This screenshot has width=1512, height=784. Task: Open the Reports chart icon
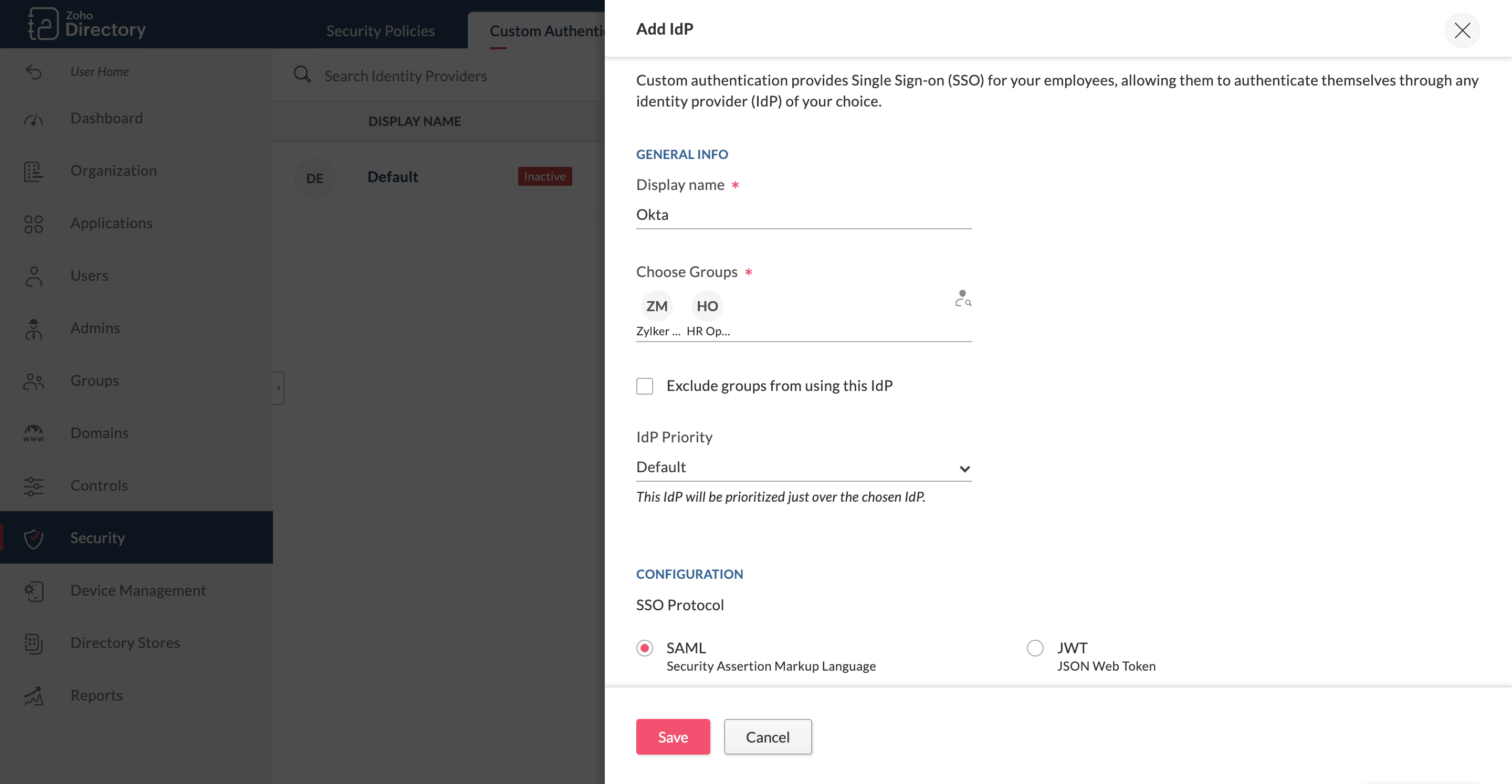(34, 696)
